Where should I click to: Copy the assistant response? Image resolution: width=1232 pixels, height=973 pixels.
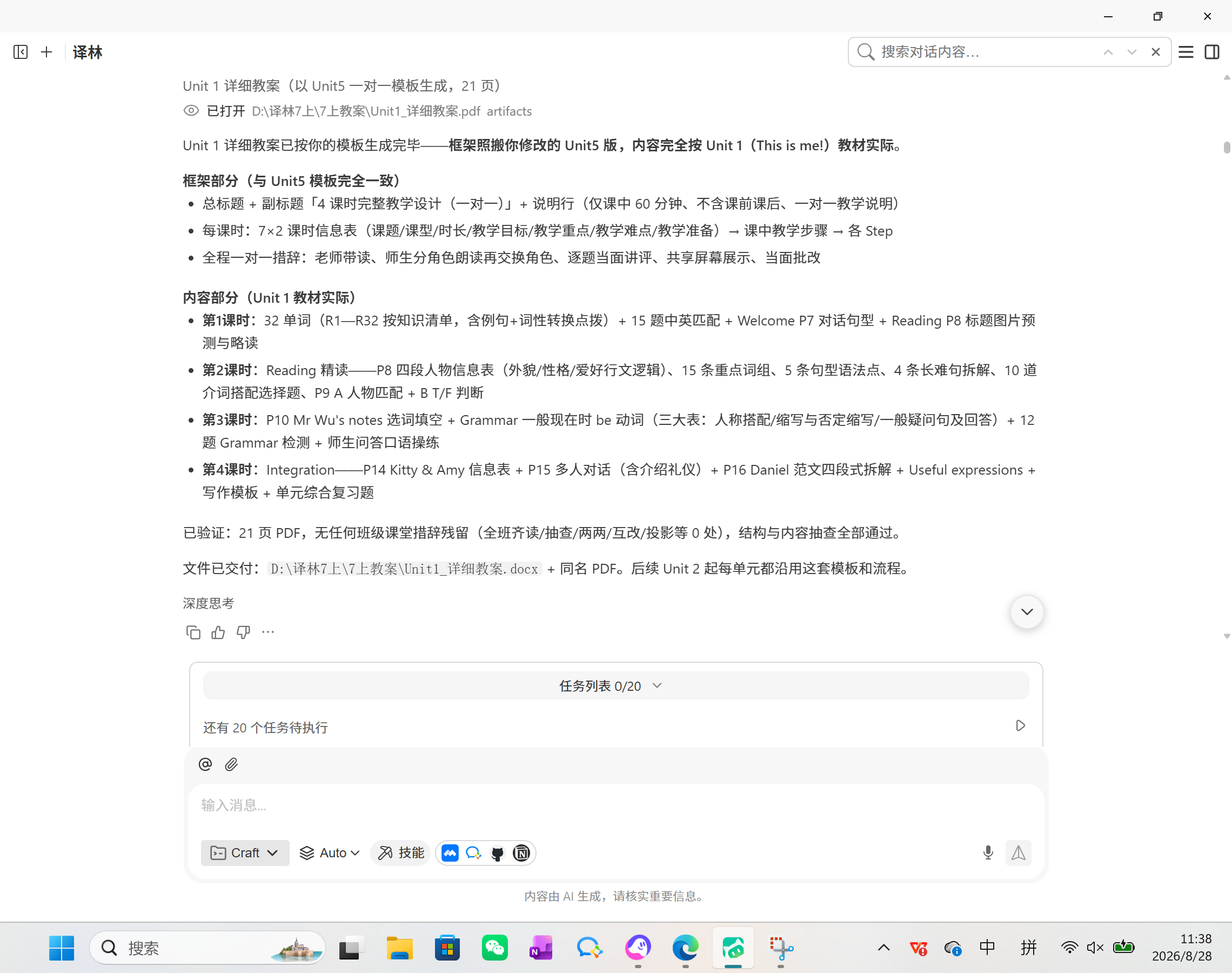[x=193, y=632]
